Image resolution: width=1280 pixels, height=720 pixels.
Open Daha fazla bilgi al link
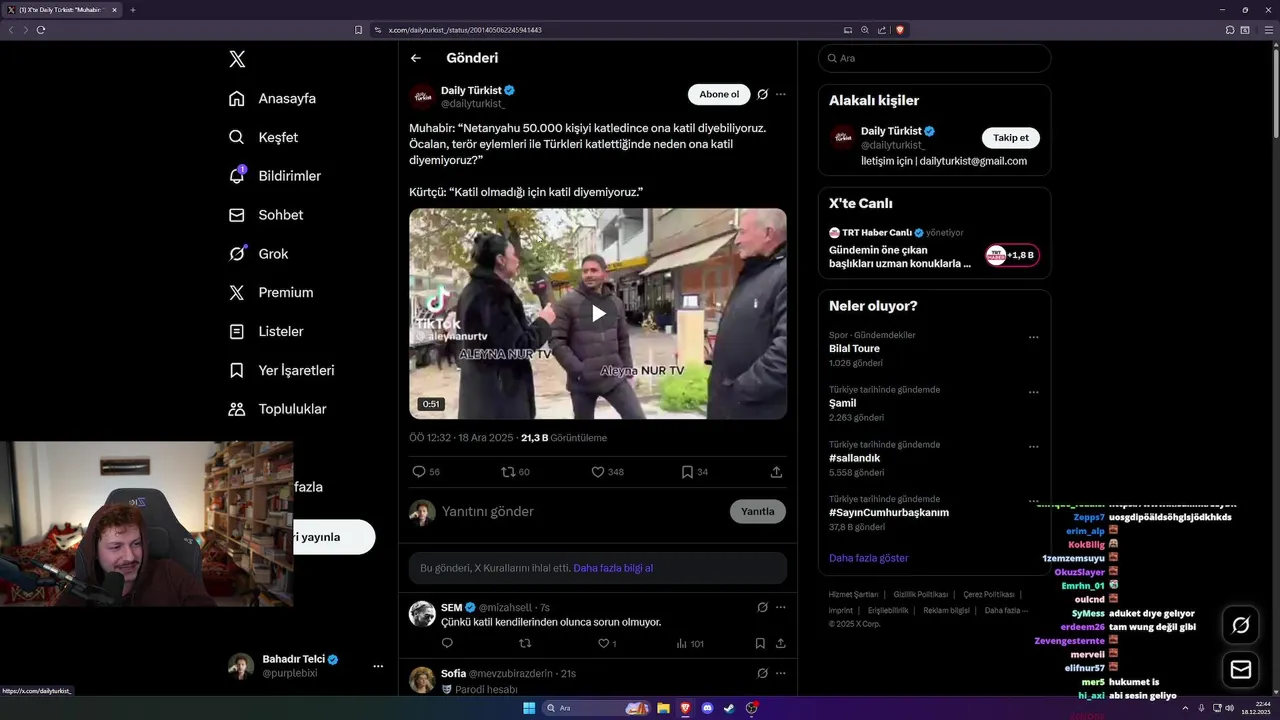tap(613, 568)
